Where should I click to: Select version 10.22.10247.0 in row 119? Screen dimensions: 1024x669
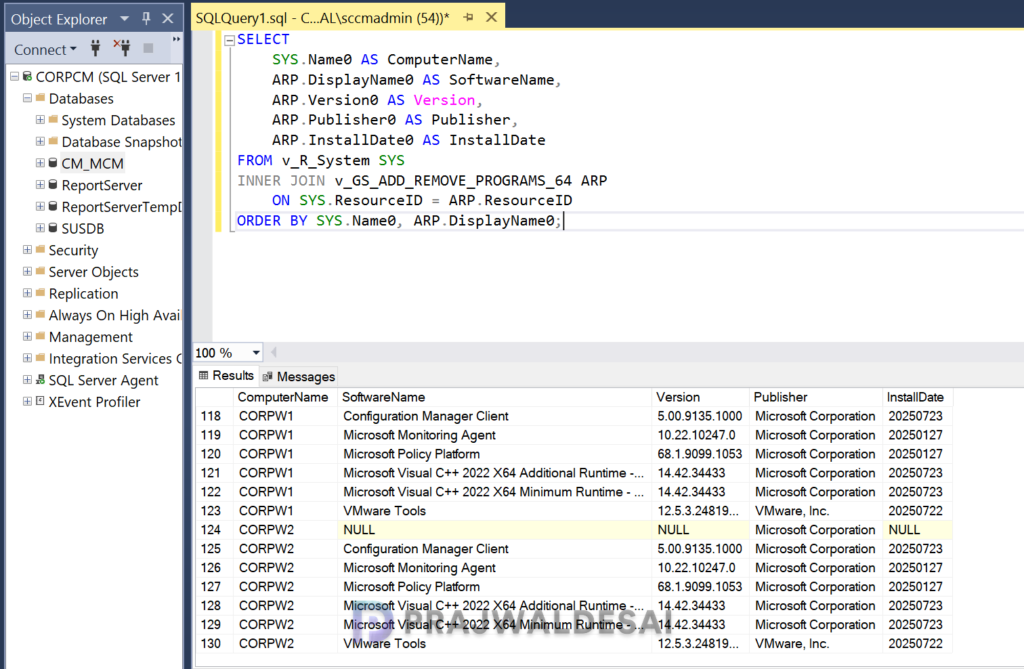700,435
